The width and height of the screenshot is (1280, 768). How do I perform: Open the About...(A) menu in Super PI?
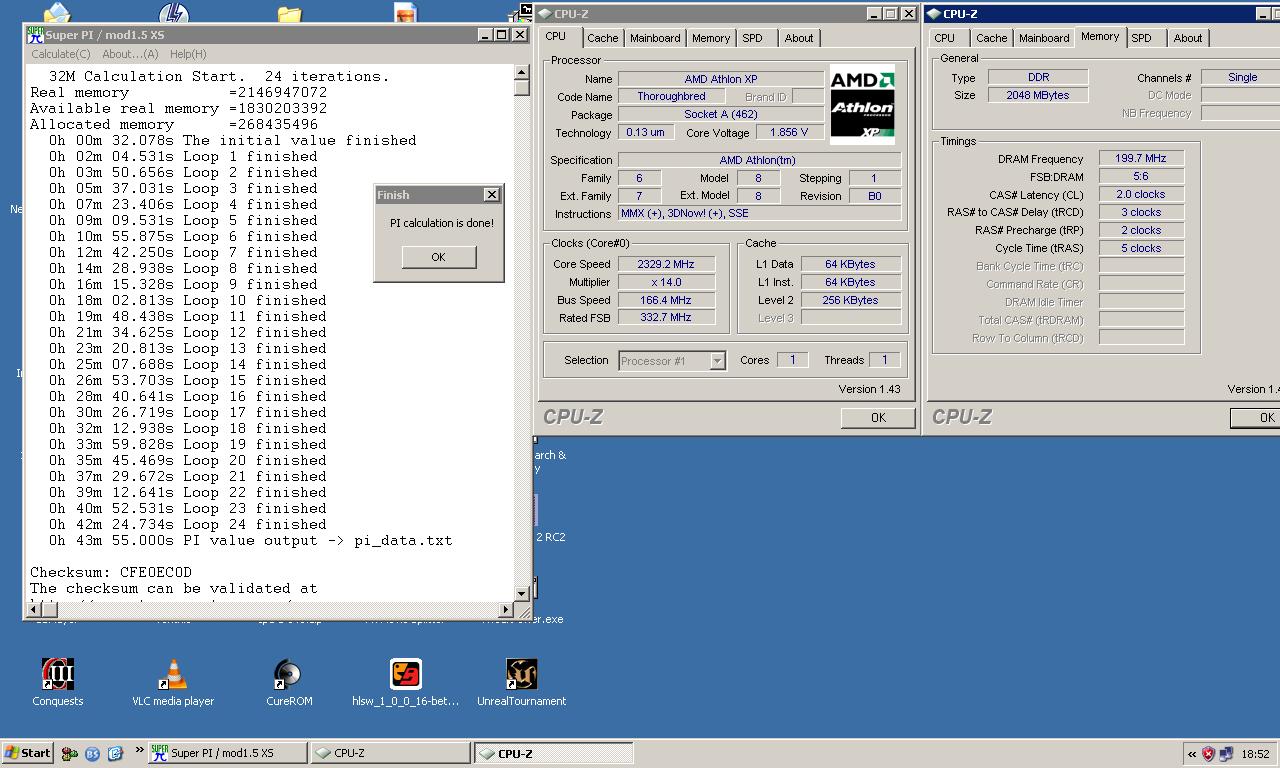pos(130,54)
